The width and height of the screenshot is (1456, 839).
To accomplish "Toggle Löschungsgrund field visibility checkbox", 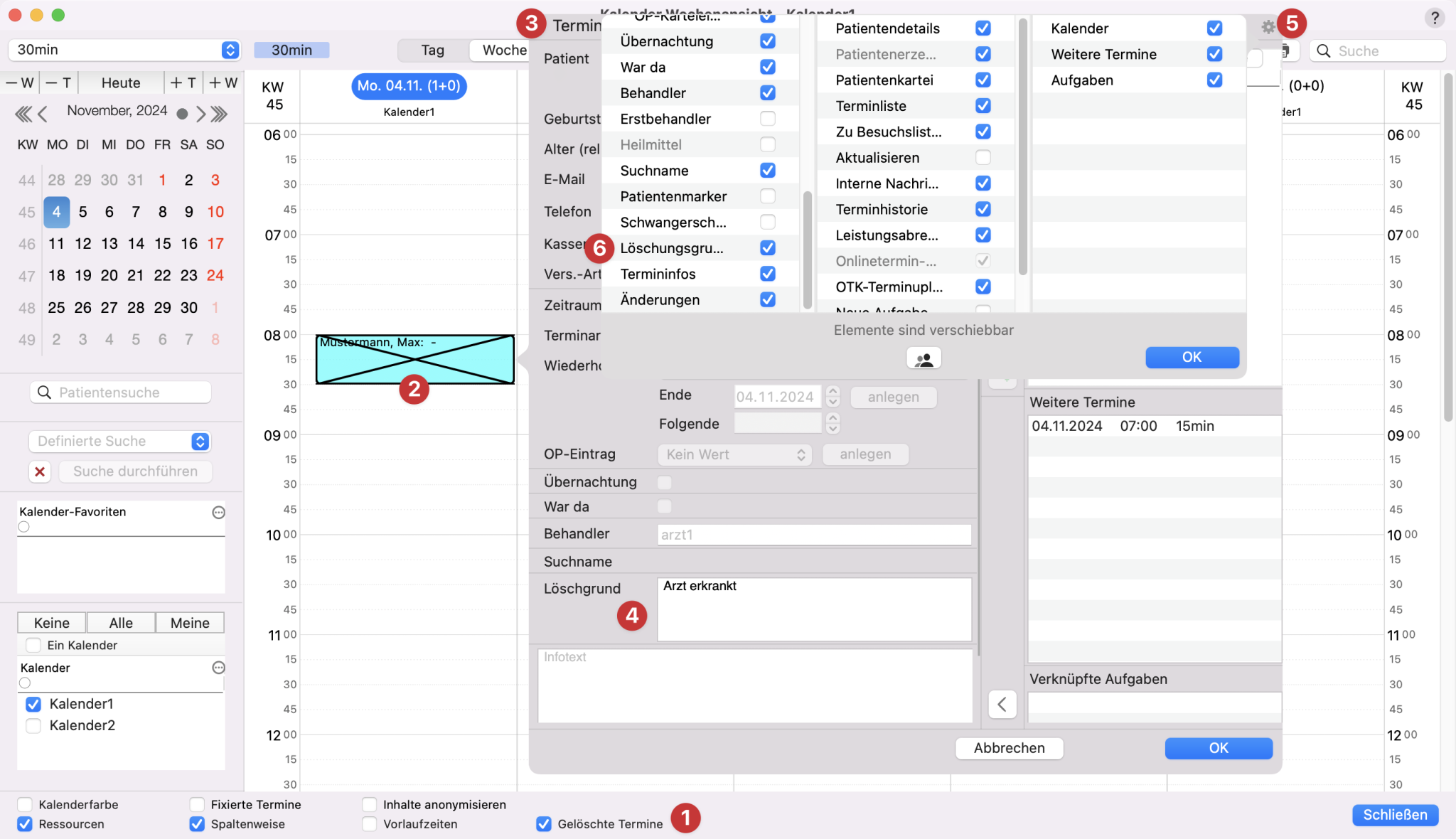I will tap(767, 248).
